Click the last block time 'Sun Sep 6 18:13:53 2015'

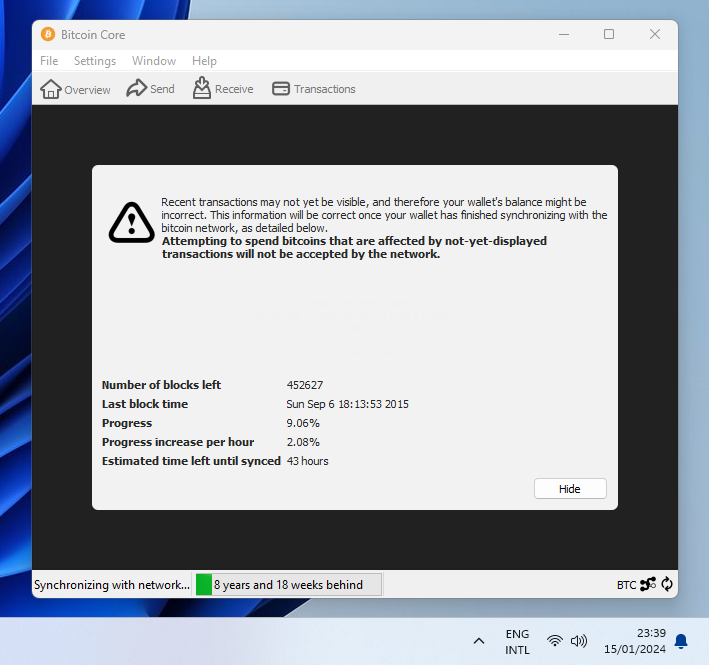tap(347, 404)
